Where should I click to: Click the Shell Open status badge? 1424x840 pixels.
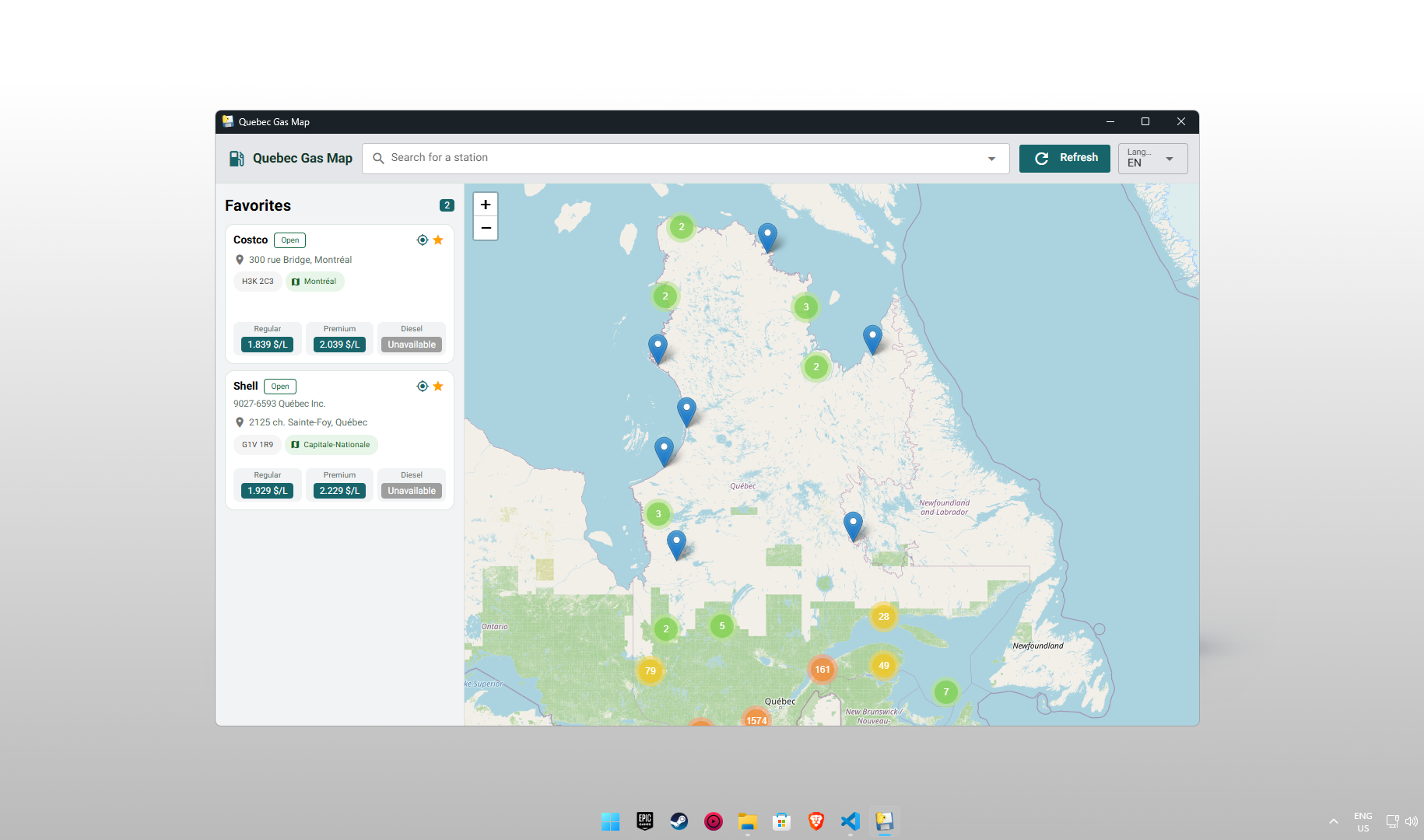pyautogui.click(x=280, y=387)
